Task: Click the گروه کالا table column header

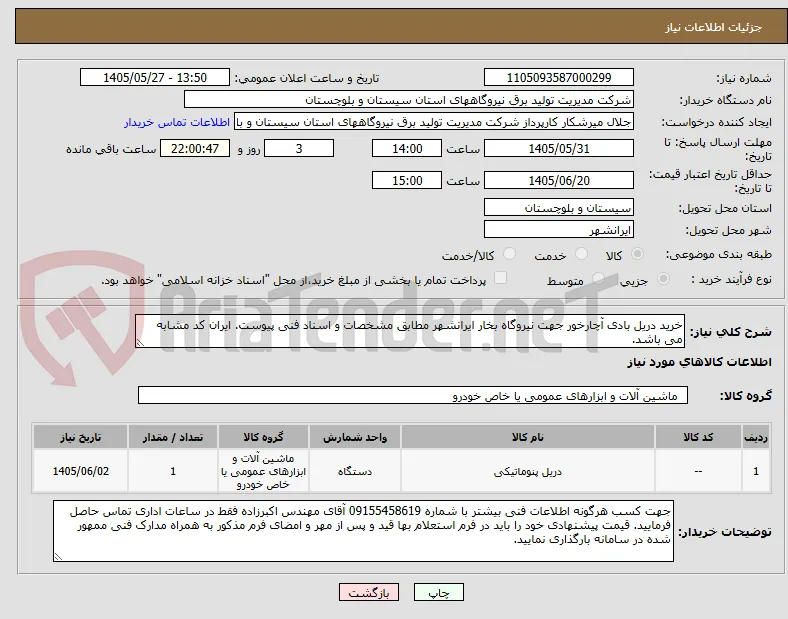Action: 263,437
